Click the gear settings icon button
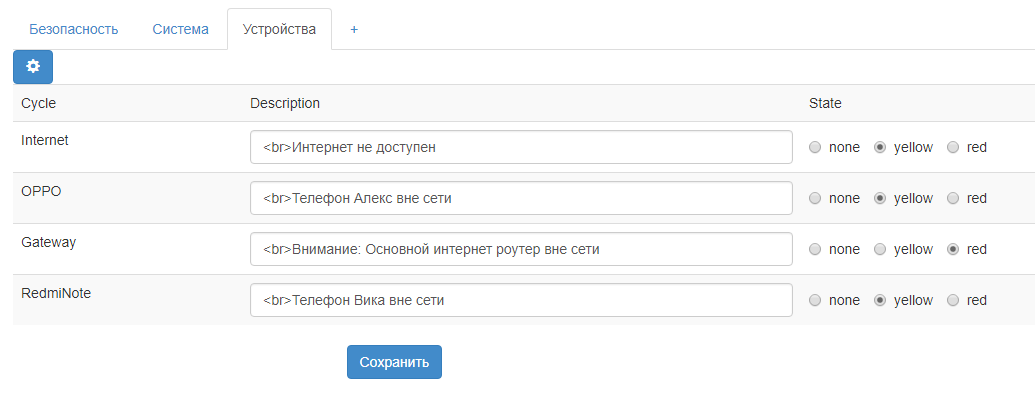The width and height of the screenshot is (1035, 407). (33, 67)
